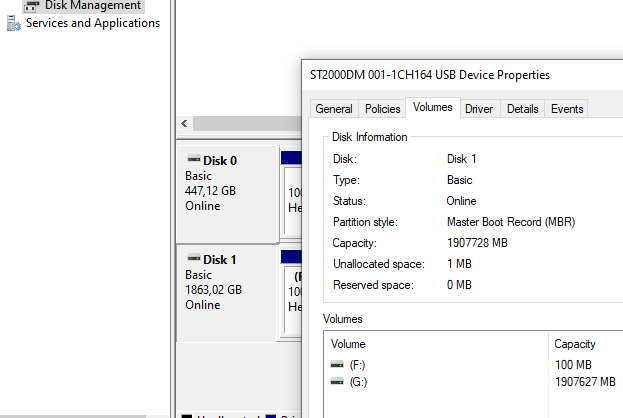Select the (F:) volume row
The height and width of the screenshot is (418, 623).
pos(473,365)
